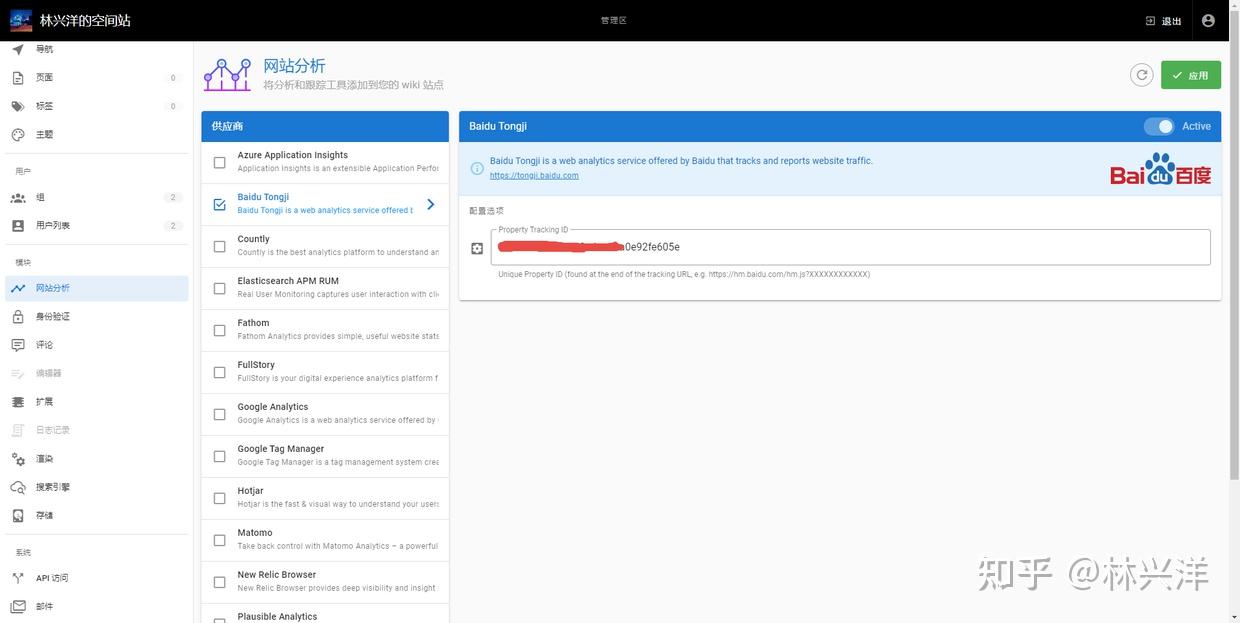
Task: Open the tongji.baidu.com link
Action: coord(534,176)
